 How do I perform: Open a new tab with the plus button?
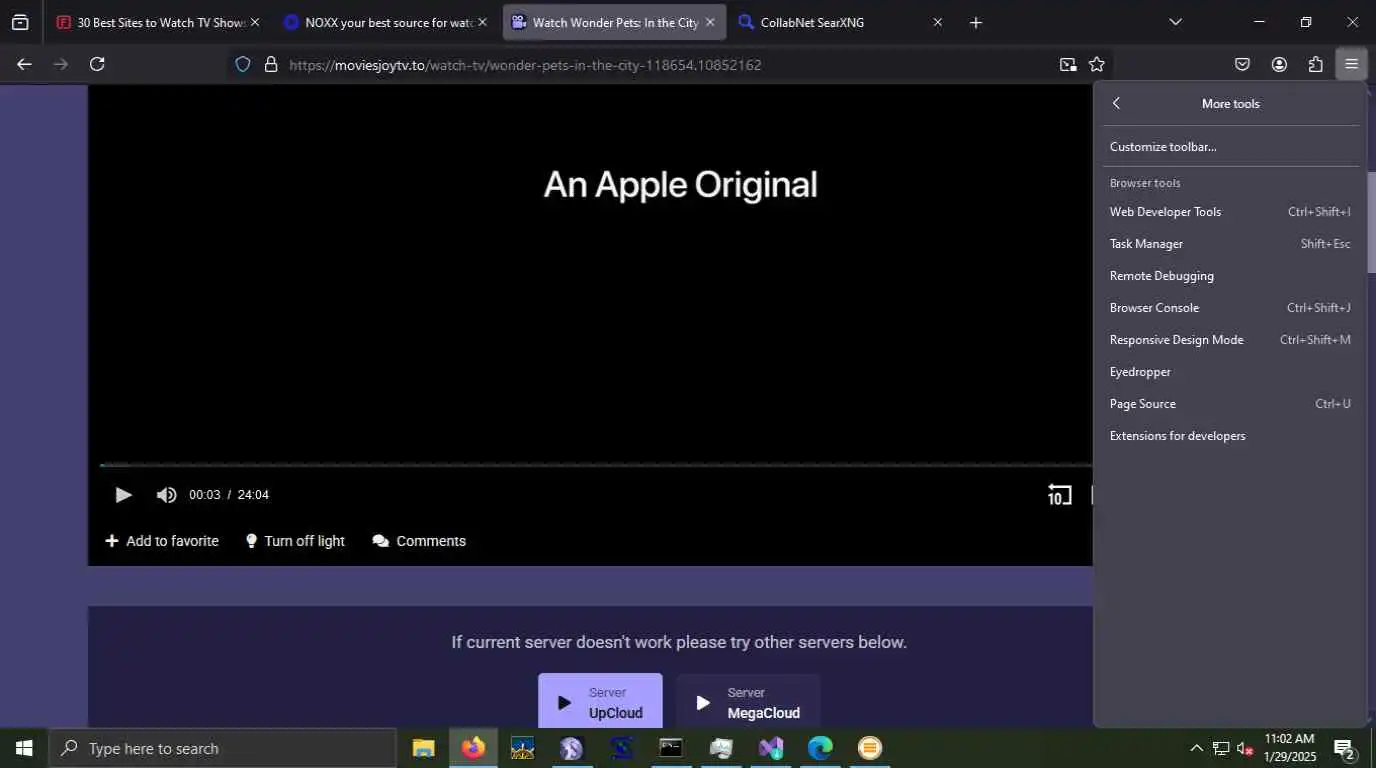[x=976, y=22]
